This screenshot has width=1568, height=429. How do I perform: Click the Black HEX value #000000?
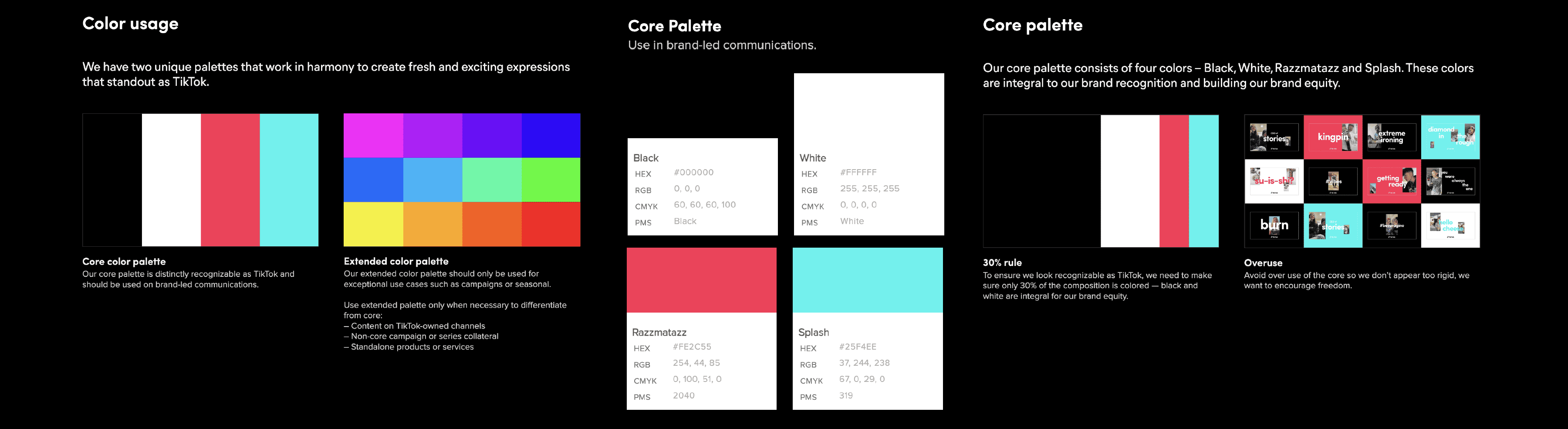coord(694,173)
